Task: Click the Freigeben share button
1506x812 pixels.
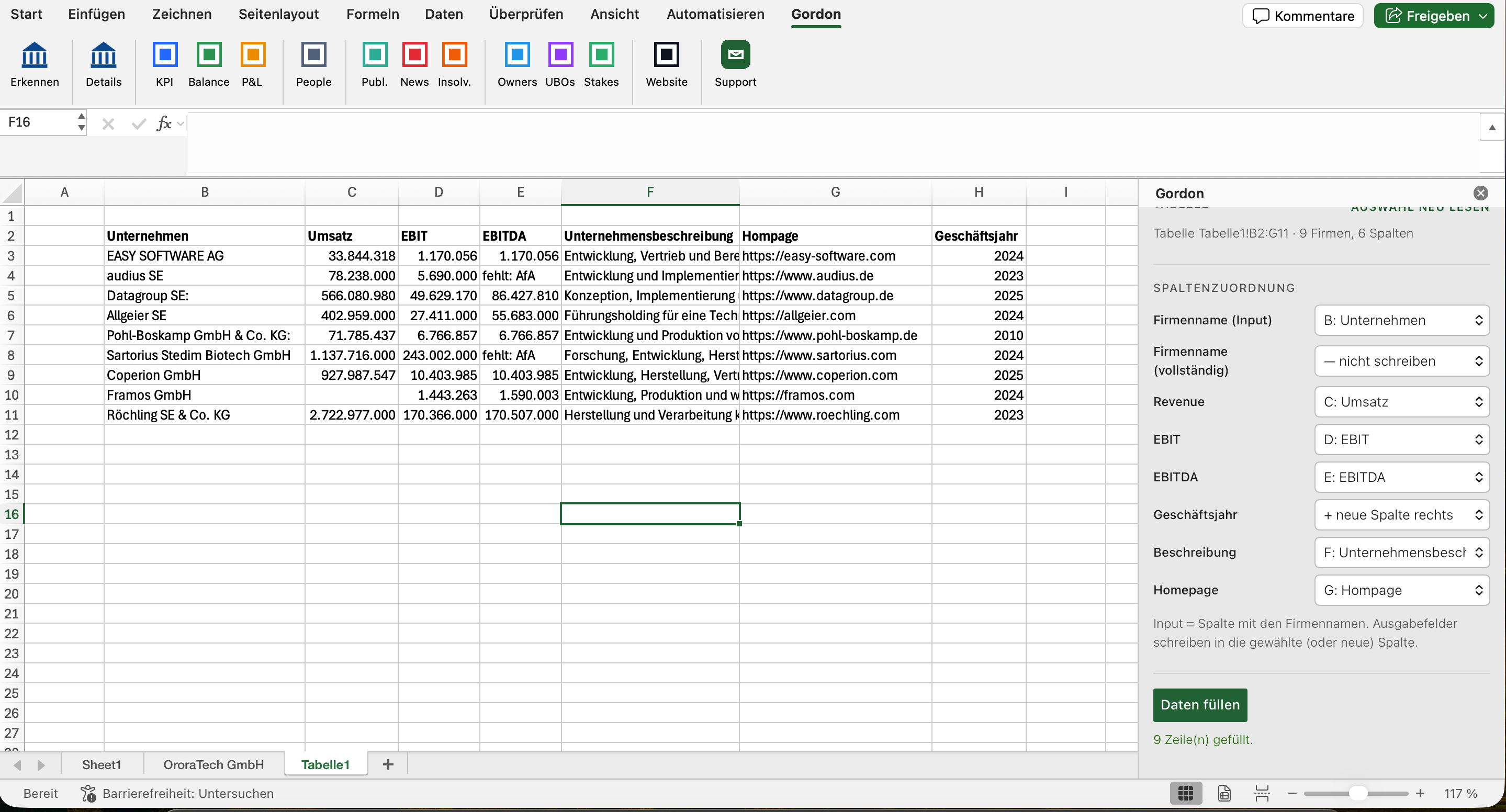Action: tap(1433, 16)
